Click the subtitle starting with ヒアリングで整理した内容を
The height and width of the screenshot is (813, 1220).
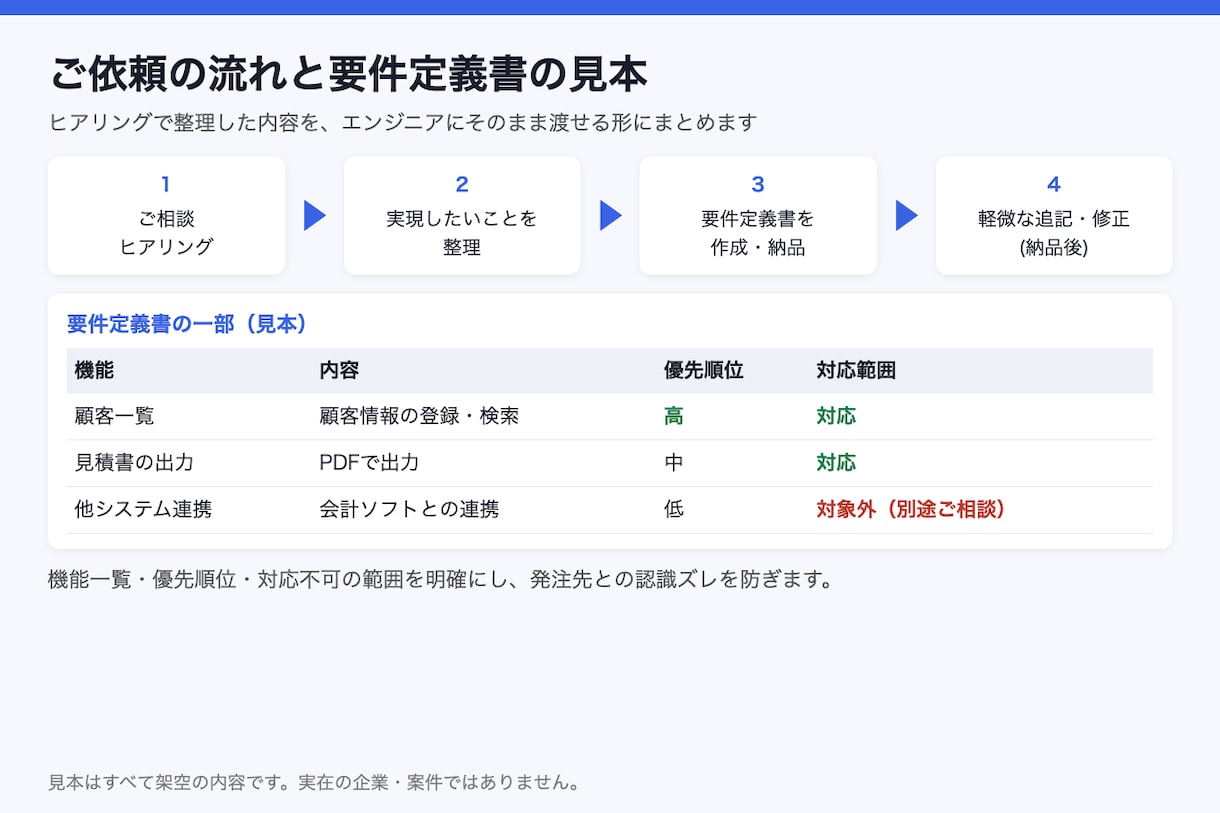(402, 123)
